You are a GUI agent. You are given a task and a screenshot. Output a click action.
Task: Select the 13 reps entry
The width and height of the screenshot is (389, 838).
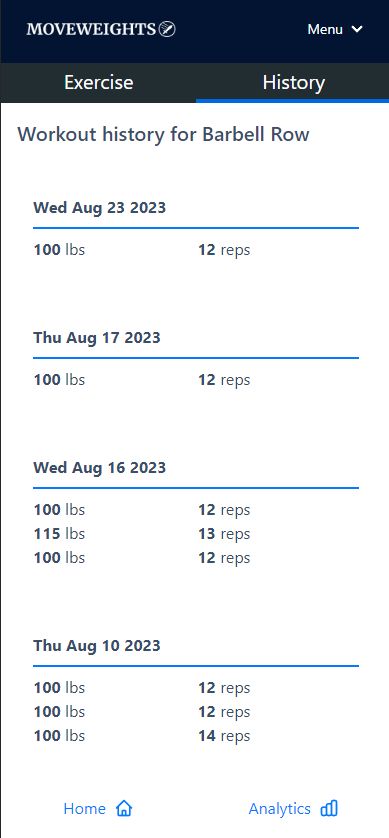[224, 534]
